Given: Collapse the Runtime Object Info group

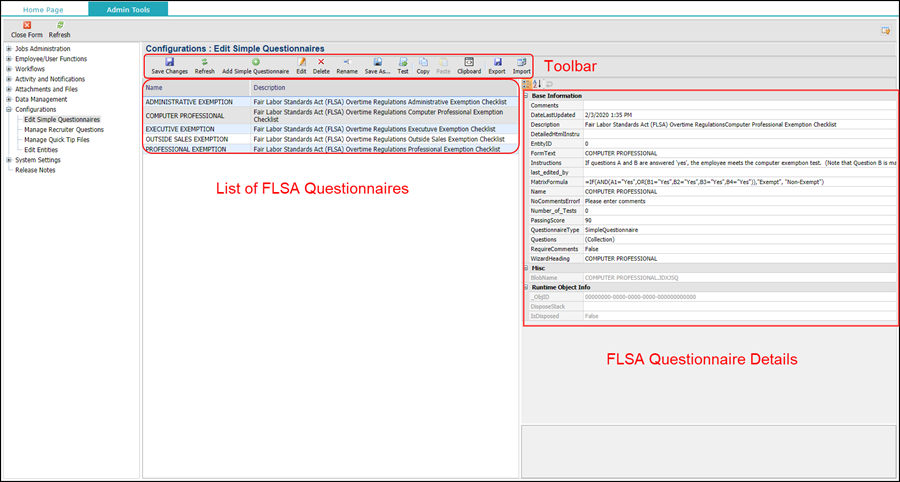Looking at the screenshot, I should 527,287.
